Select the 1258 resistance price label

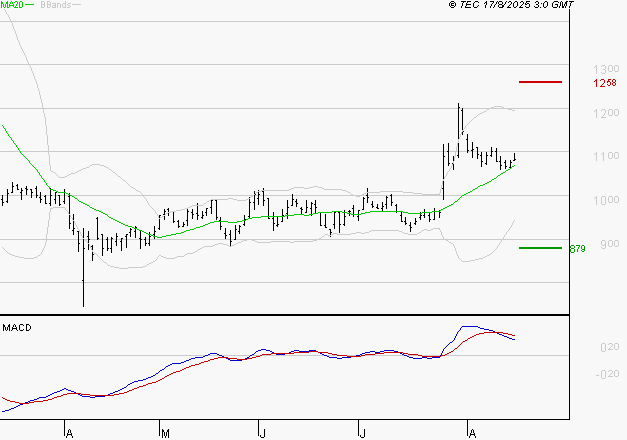pyautogui.click(x=603, y=82)
